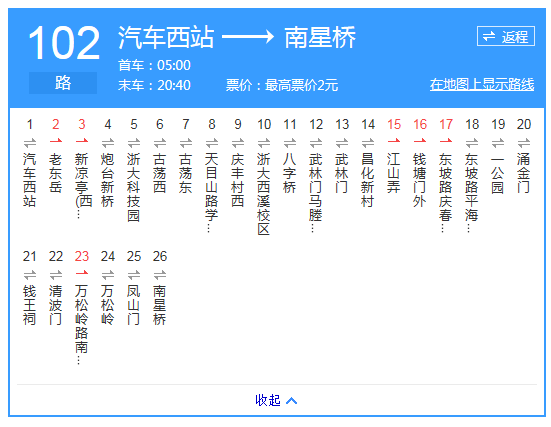Select stop 24 万松岭

coord(108,305)
